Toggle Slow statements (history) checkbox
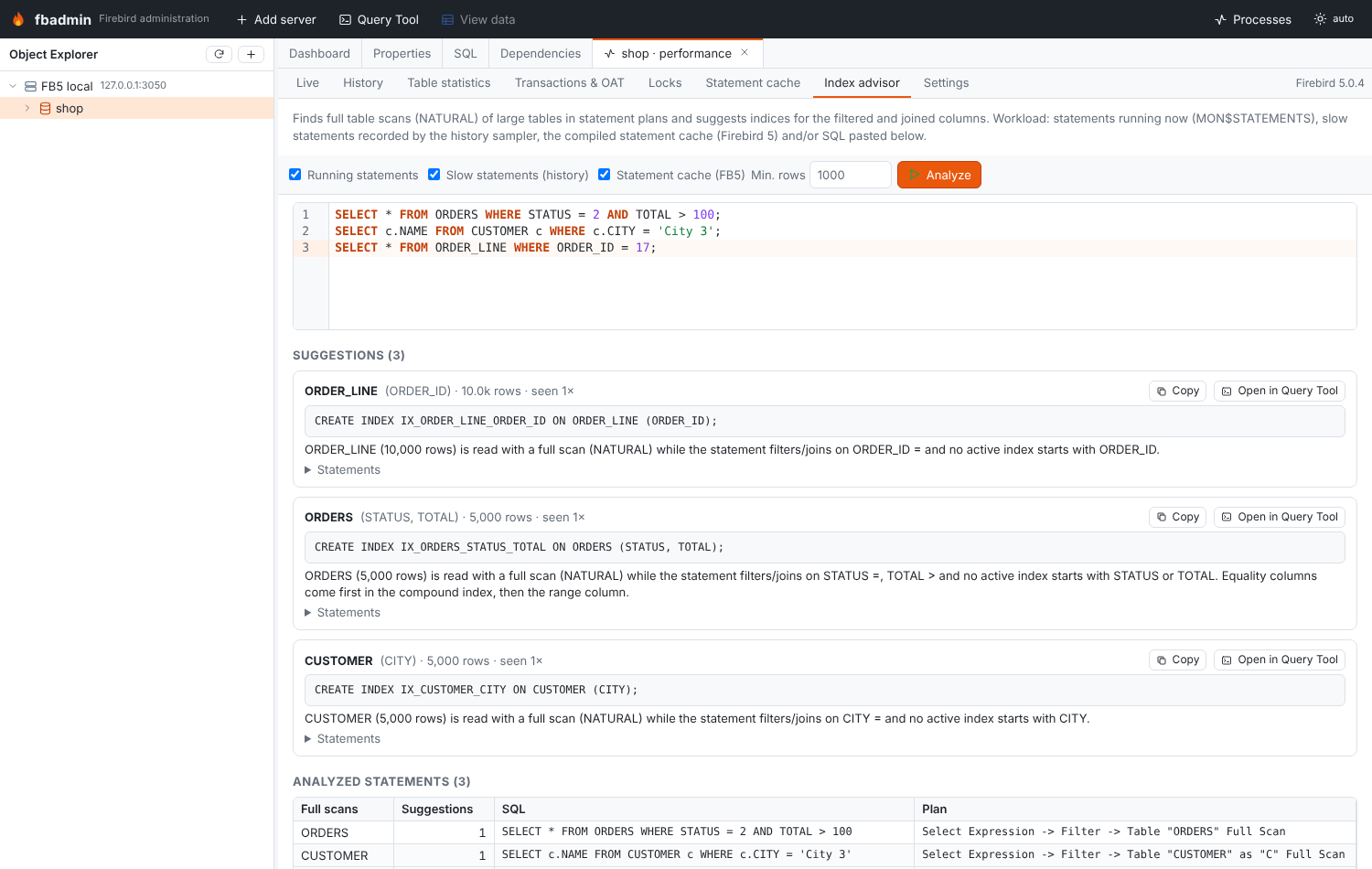The height and width of the screenshot is (869, 1372). coord(434,175)
